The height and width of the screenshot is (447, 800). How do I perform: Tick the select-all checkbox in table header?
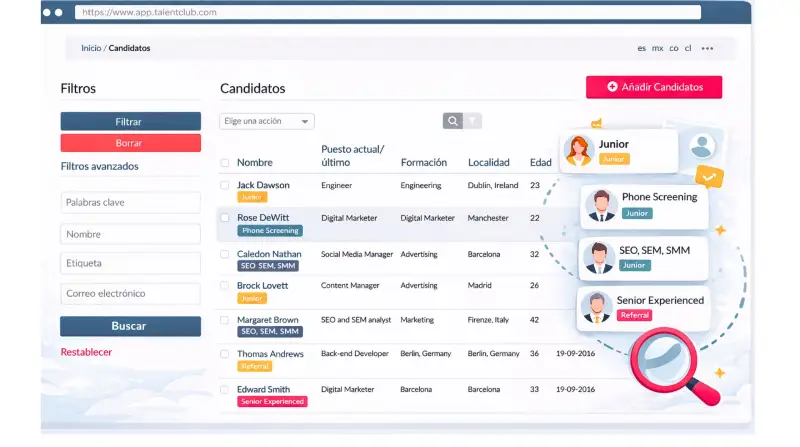[x=225, y=162]
